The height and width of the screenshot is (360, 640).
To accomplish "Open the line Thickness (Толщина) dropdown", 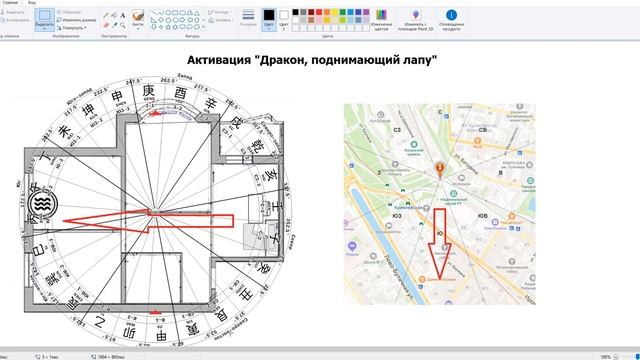I will 248,20.
